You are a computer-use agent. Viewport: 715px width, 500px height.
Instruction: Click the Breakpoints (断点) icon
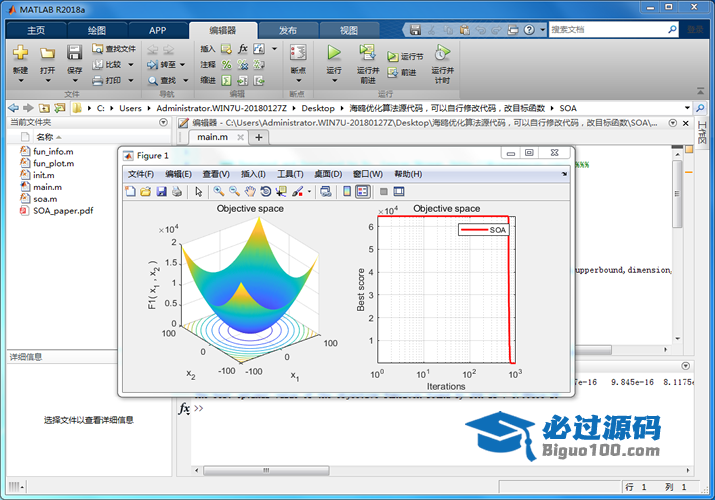[x=298, y=53]
